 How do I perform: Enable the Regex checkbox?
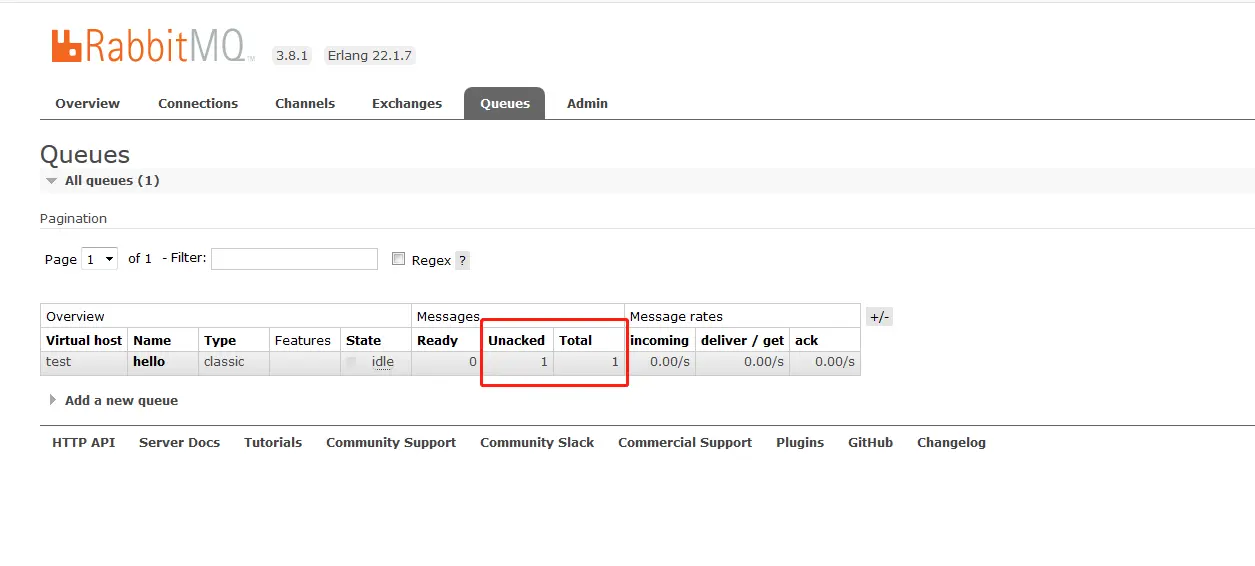398,259
